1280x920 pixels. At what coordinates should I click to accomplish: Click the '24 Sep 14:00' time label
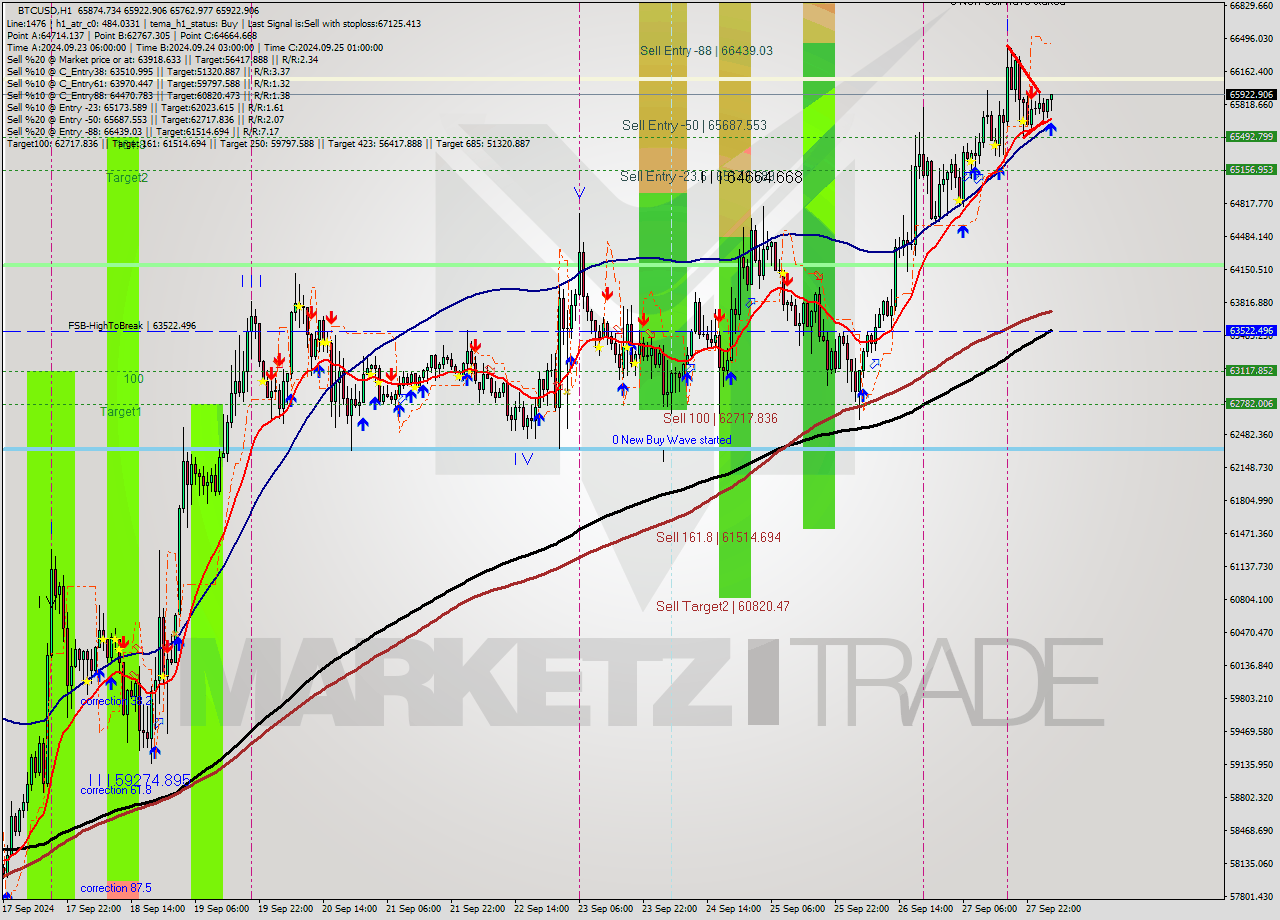[x=733, y=909]
